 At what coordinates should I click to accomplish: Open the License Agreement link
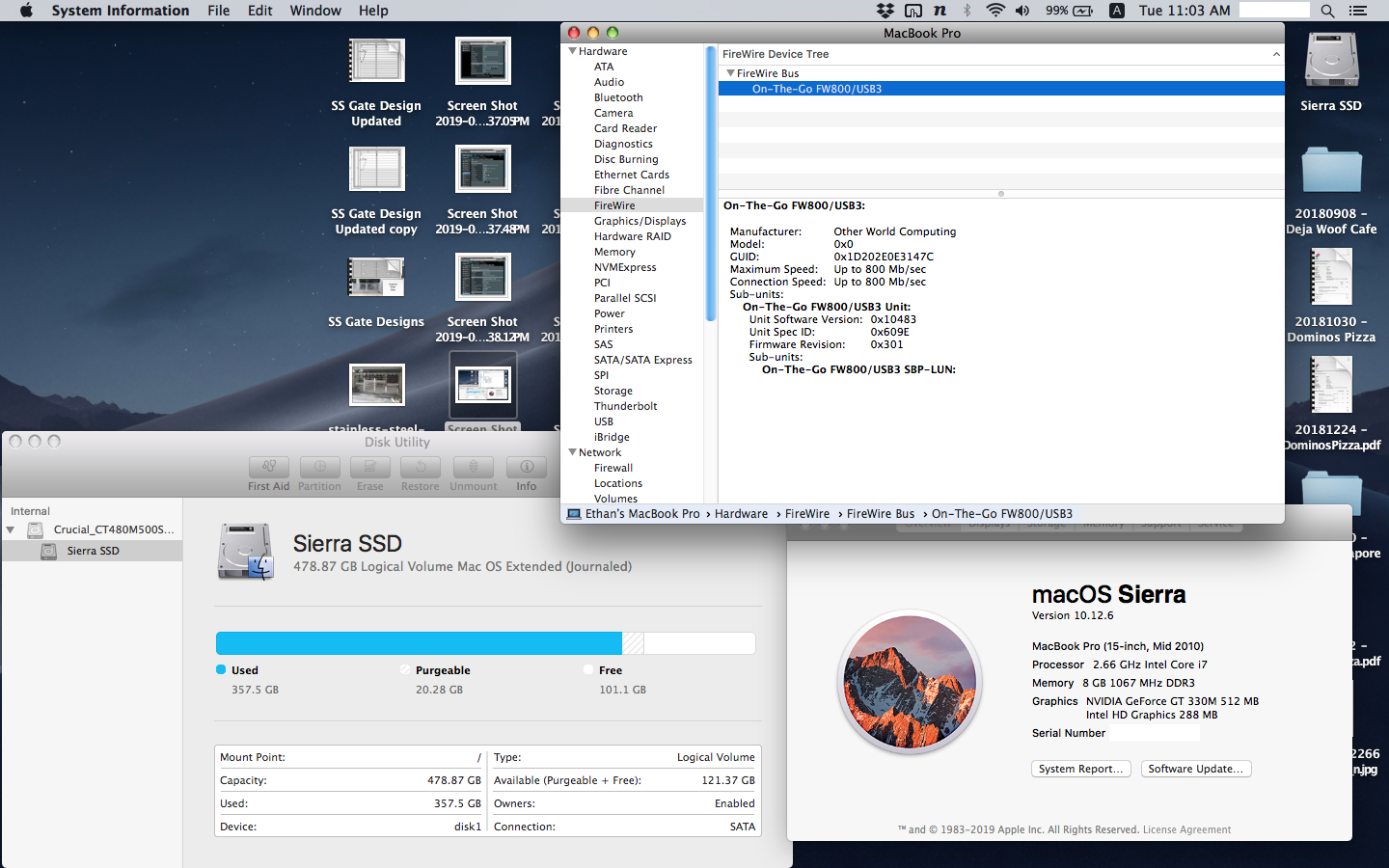[1186, 829]
